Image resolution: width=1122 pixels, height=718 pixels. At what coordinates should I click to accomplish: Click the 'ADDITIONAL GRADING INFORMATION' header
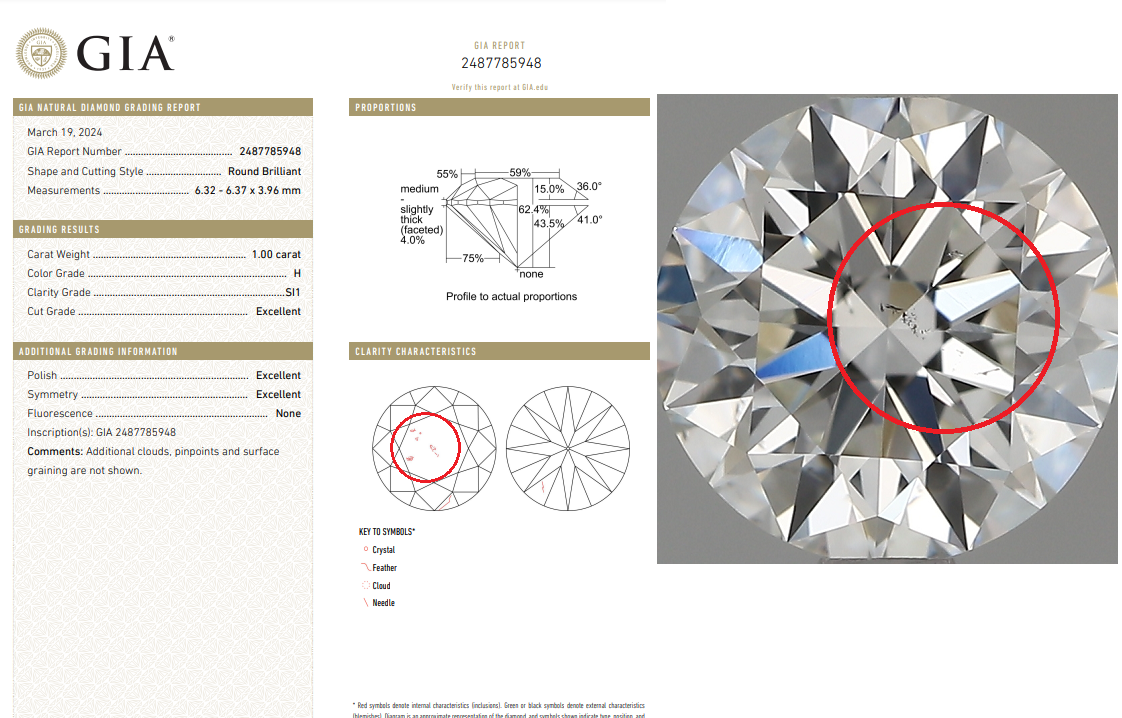[163, 351]
